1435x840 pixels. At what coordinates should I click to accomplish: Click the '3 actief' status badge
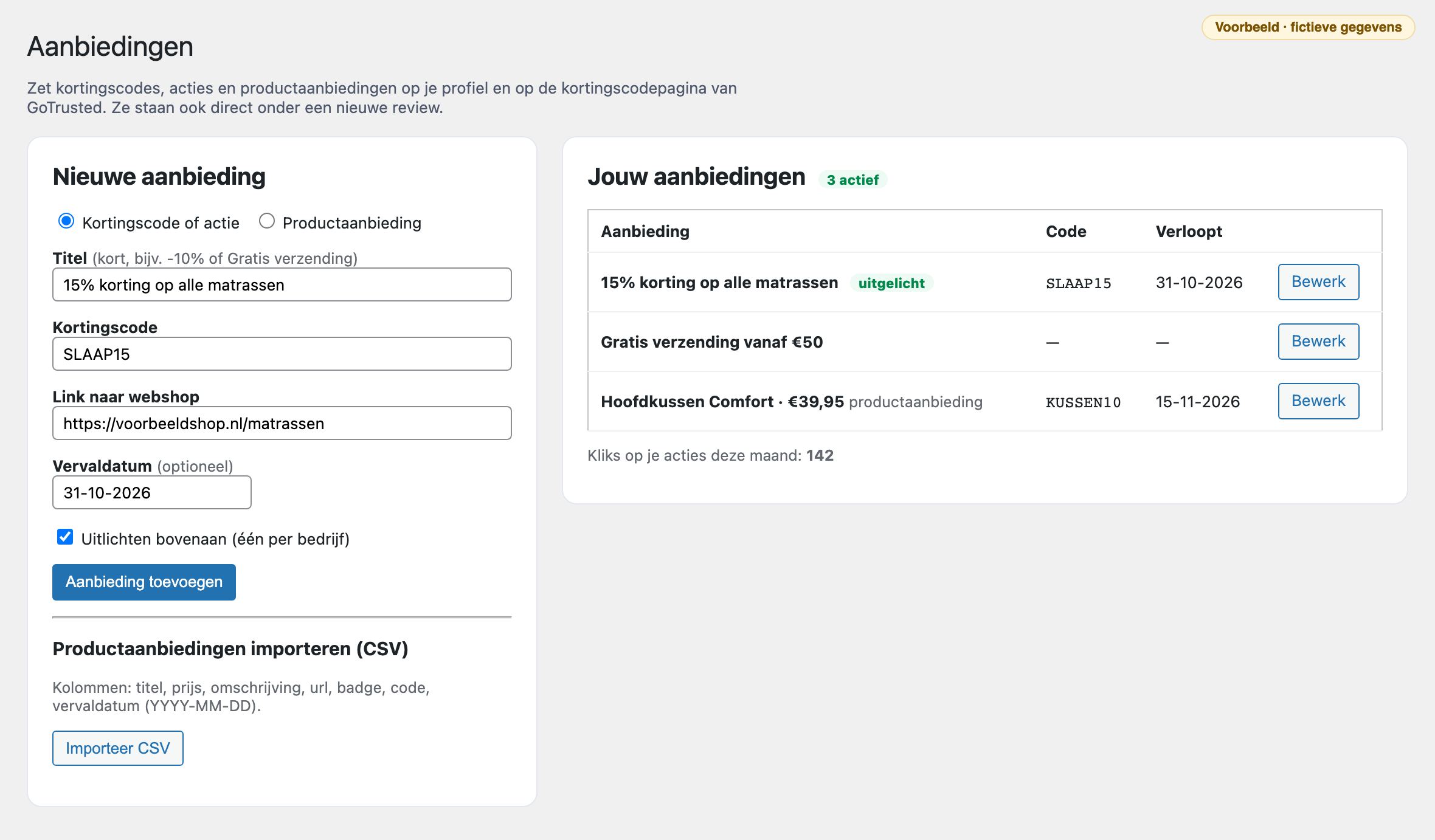tap(852, 180)
